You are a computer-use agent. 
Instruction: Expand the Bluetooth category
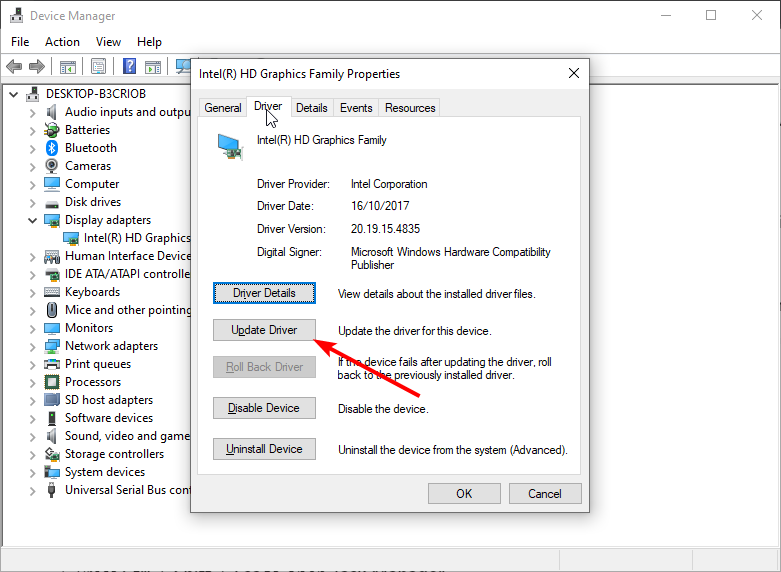[33, 148]
